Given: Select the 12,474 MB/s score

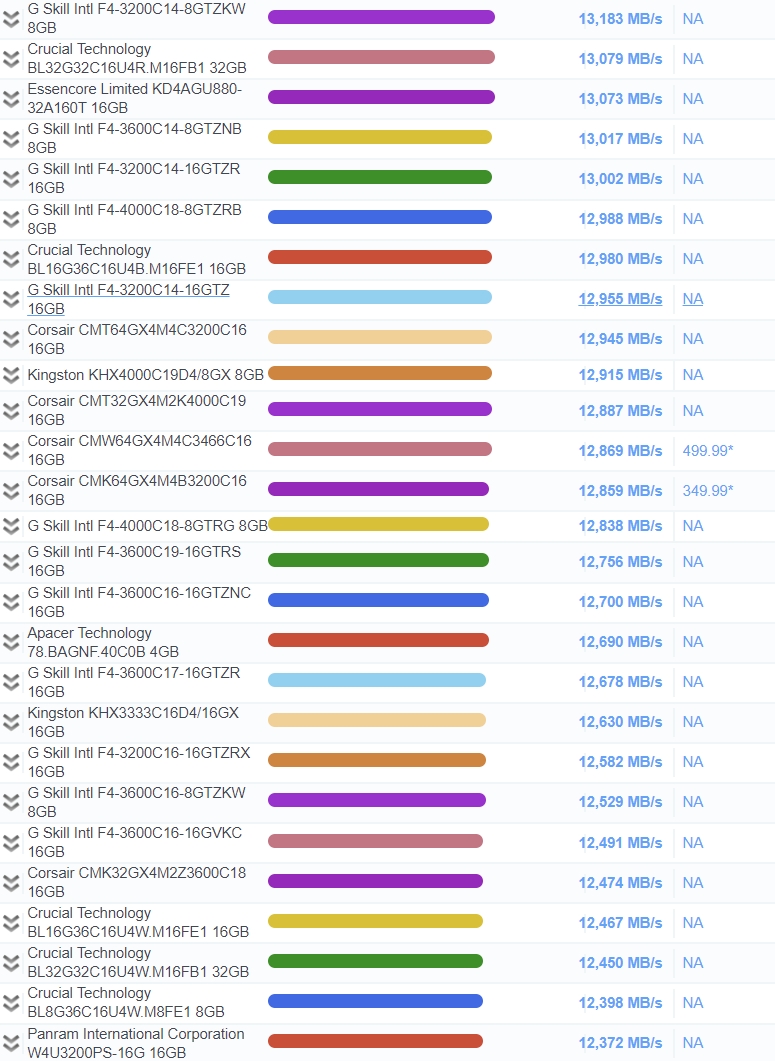Looking at the screenshot, I should (620, 883).
